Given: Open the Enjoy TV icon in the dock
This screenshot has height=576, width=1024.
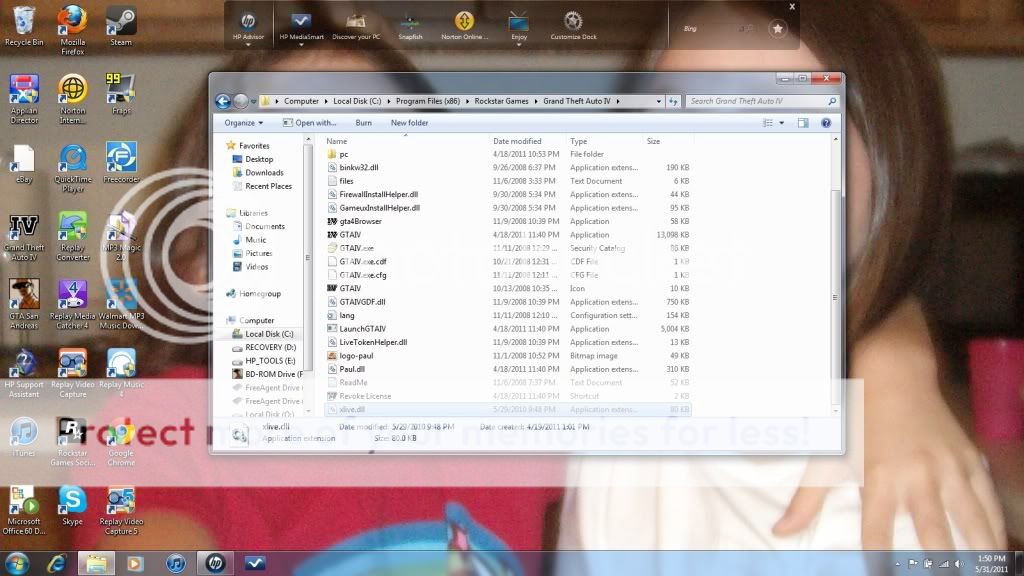Looking at the screenshot, I should pos(519,26).
